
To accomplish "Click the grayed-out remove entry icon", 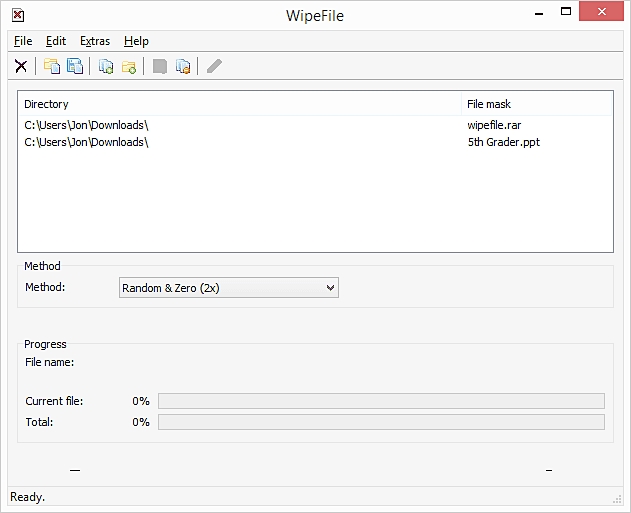I will pos(160,66).
